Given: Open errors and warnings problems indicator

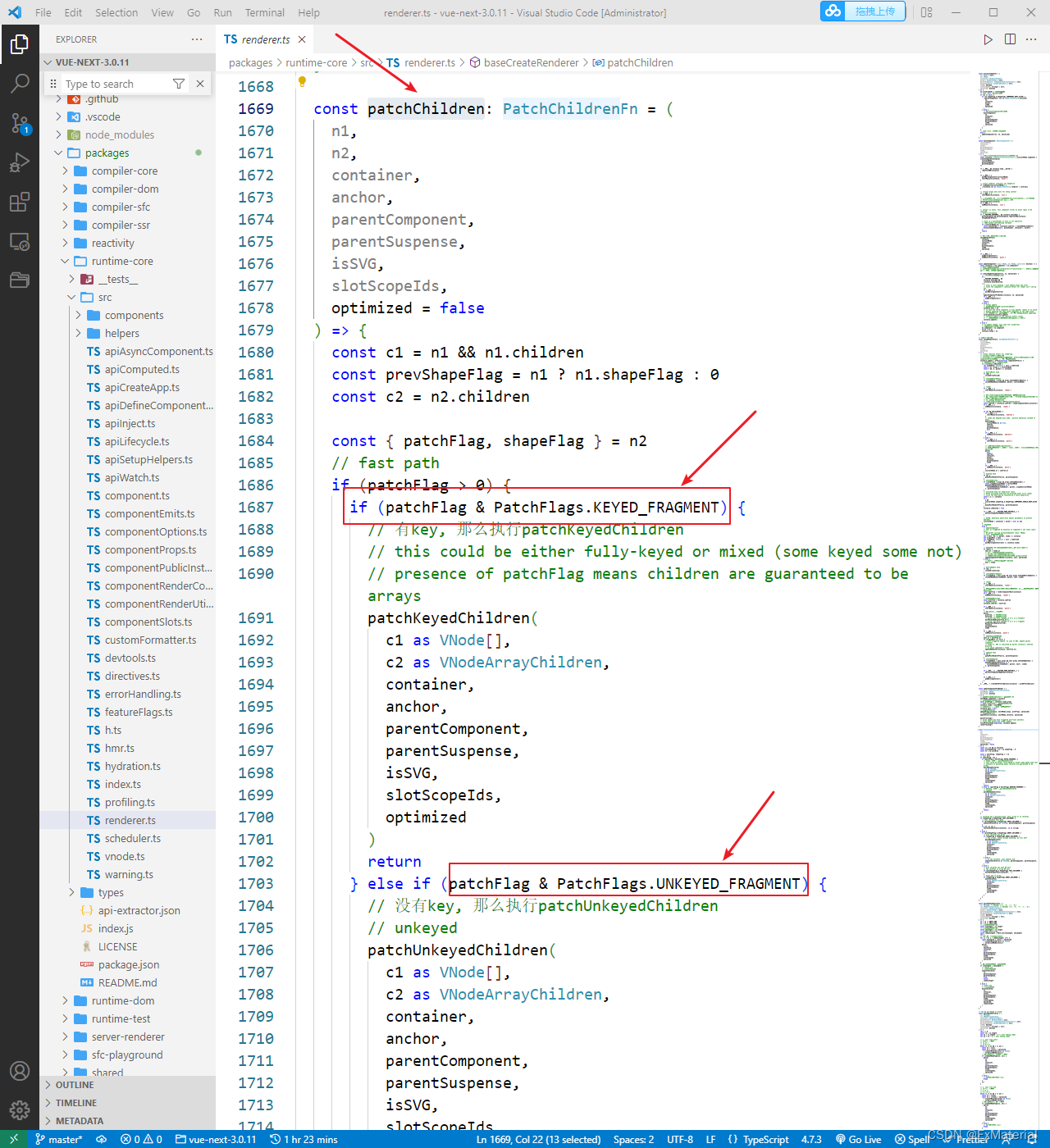Looking at the screenshot, I should [x=141, y=1139].
